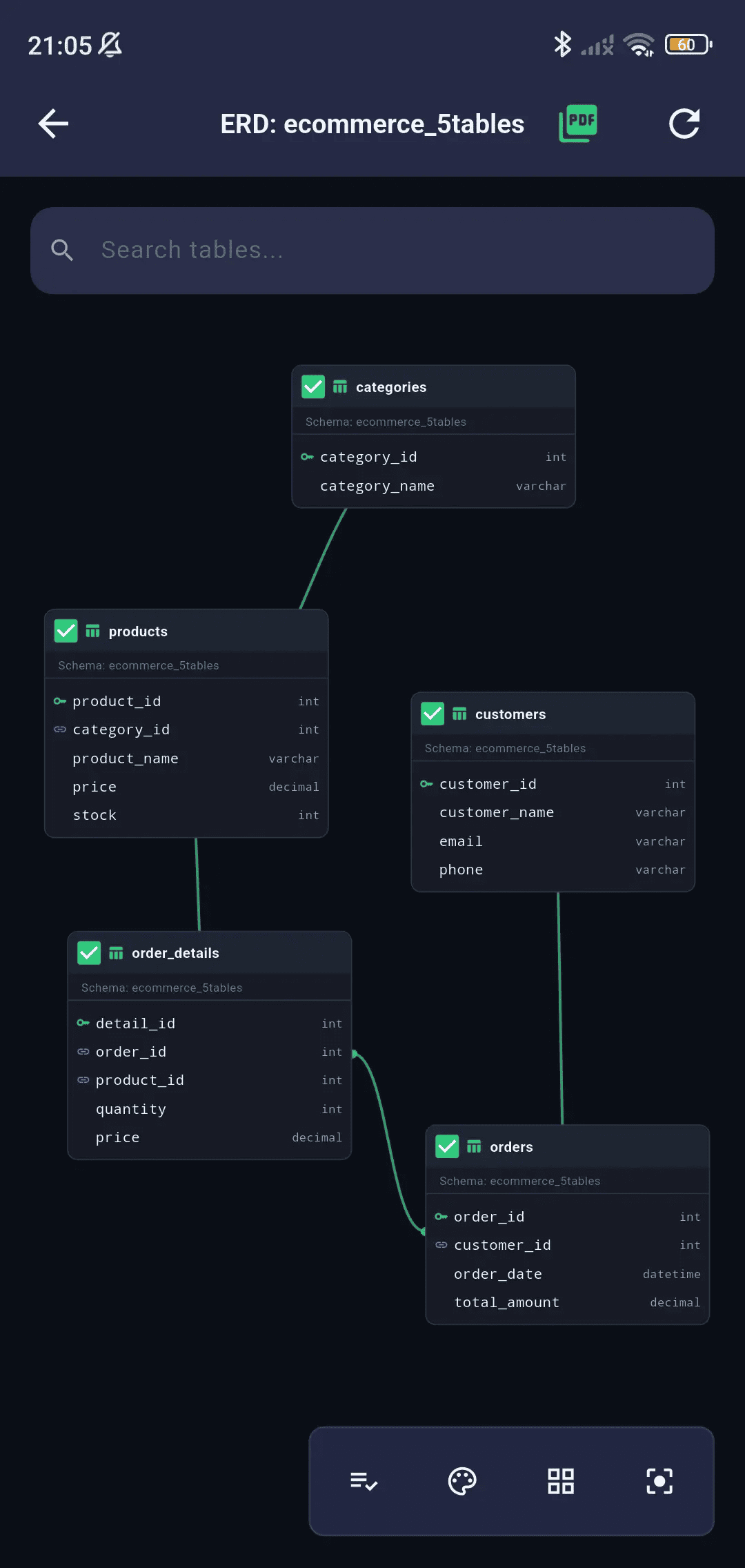This screenshot has height=1568, width=745.
Task: Uncheck the orders table checkbox
Action: click(x=447, y=1146)
